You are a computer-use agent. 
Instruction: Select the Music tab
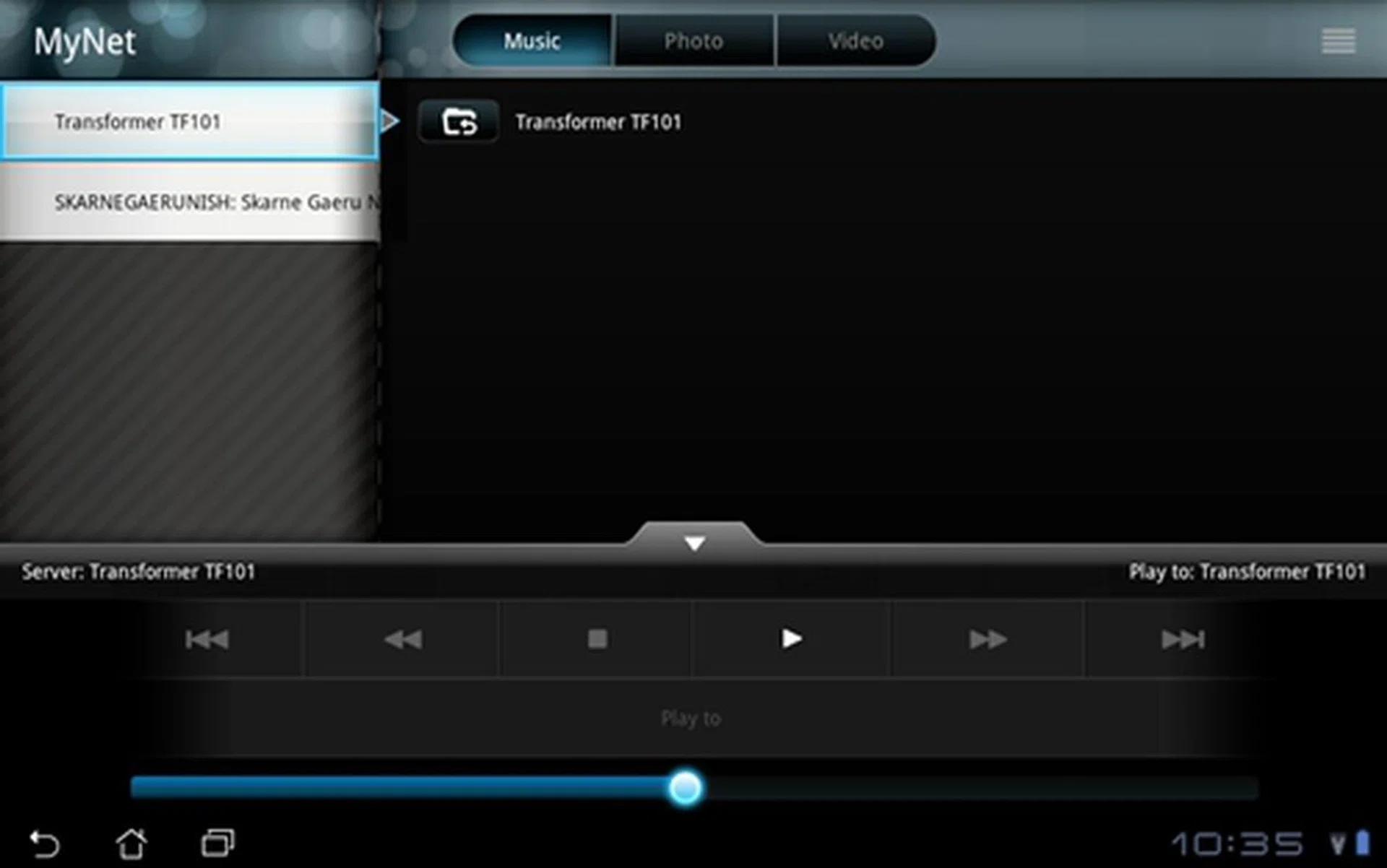click(531, 40)
